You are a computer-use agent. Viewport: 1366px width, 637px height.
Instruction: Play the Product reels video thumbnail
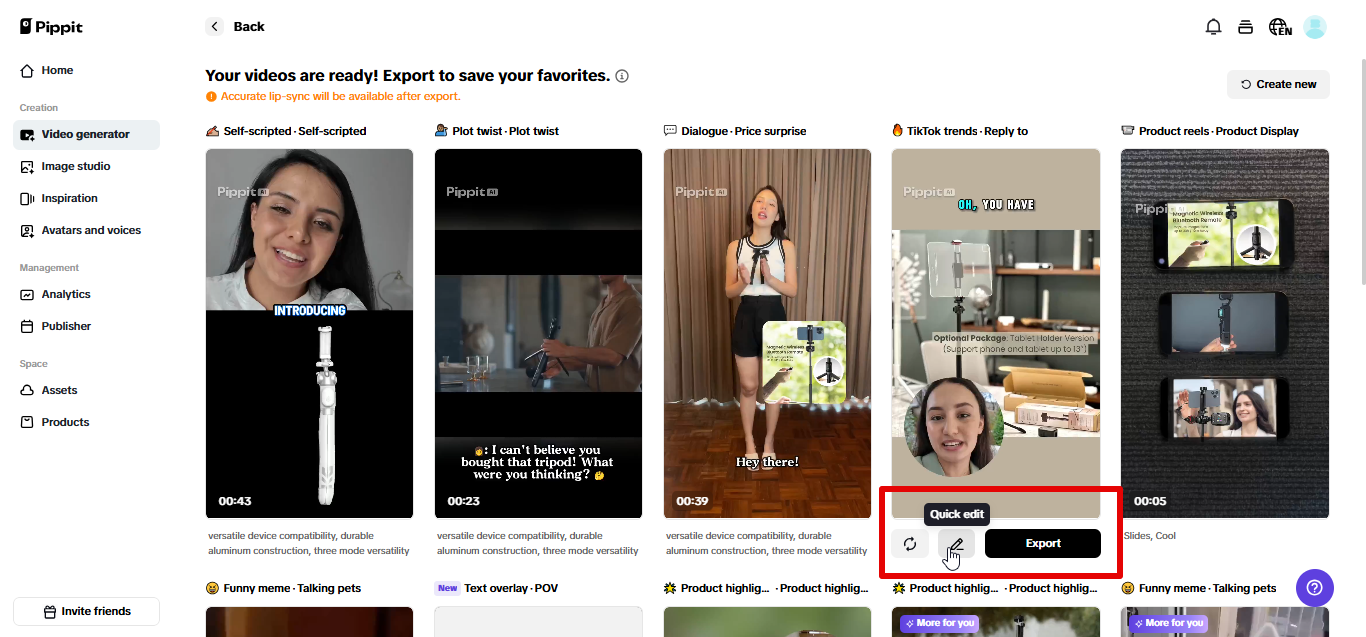pyautogui.click(x=1225, y=333)
